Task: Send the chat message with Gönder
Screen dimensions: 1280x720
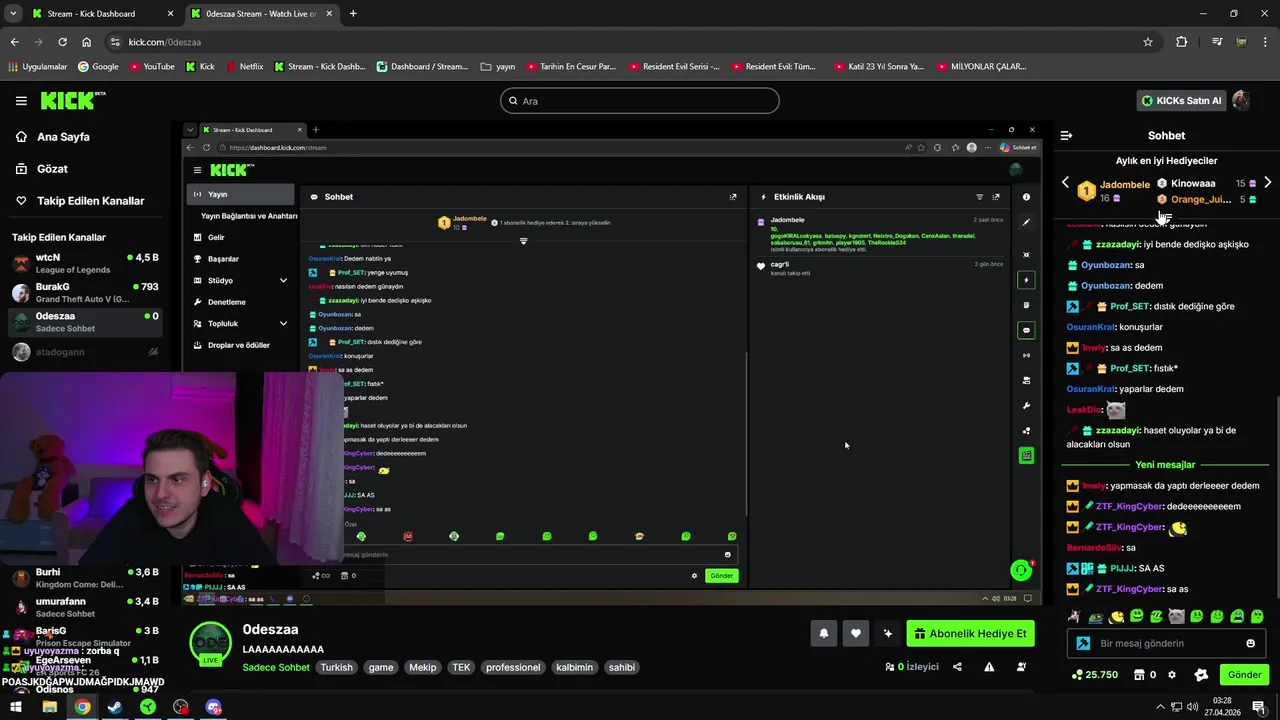Action: coord(1244,675)
